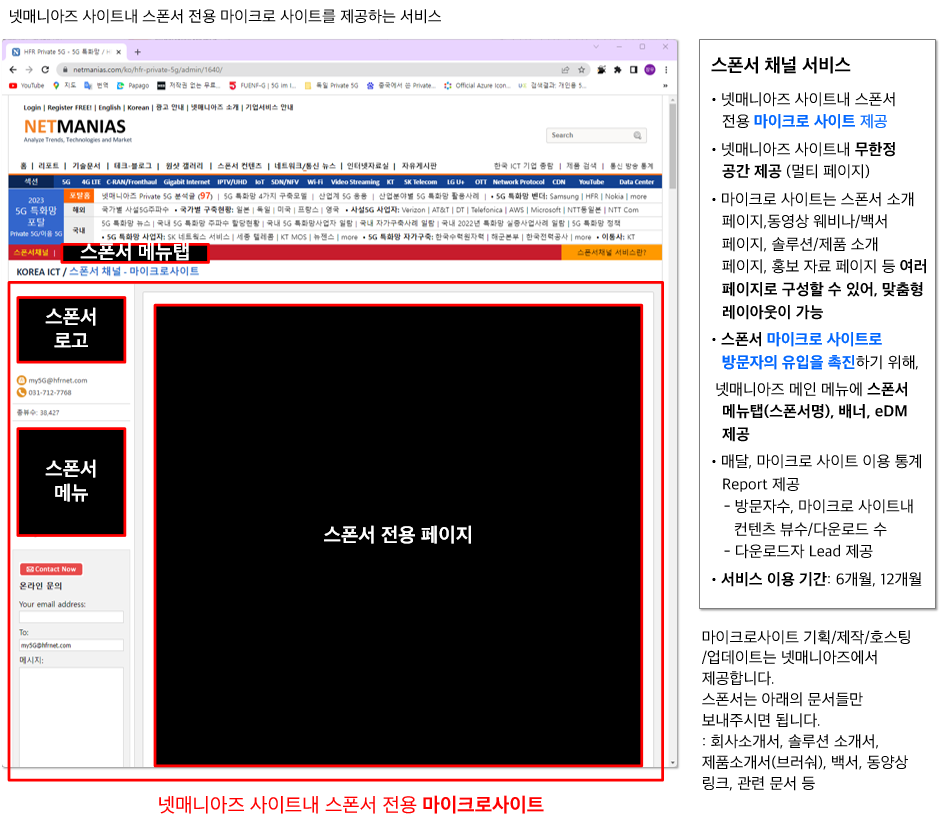Open the YouTube bookmark
This screenshot has width=940, height=819.
coord(27,86)
